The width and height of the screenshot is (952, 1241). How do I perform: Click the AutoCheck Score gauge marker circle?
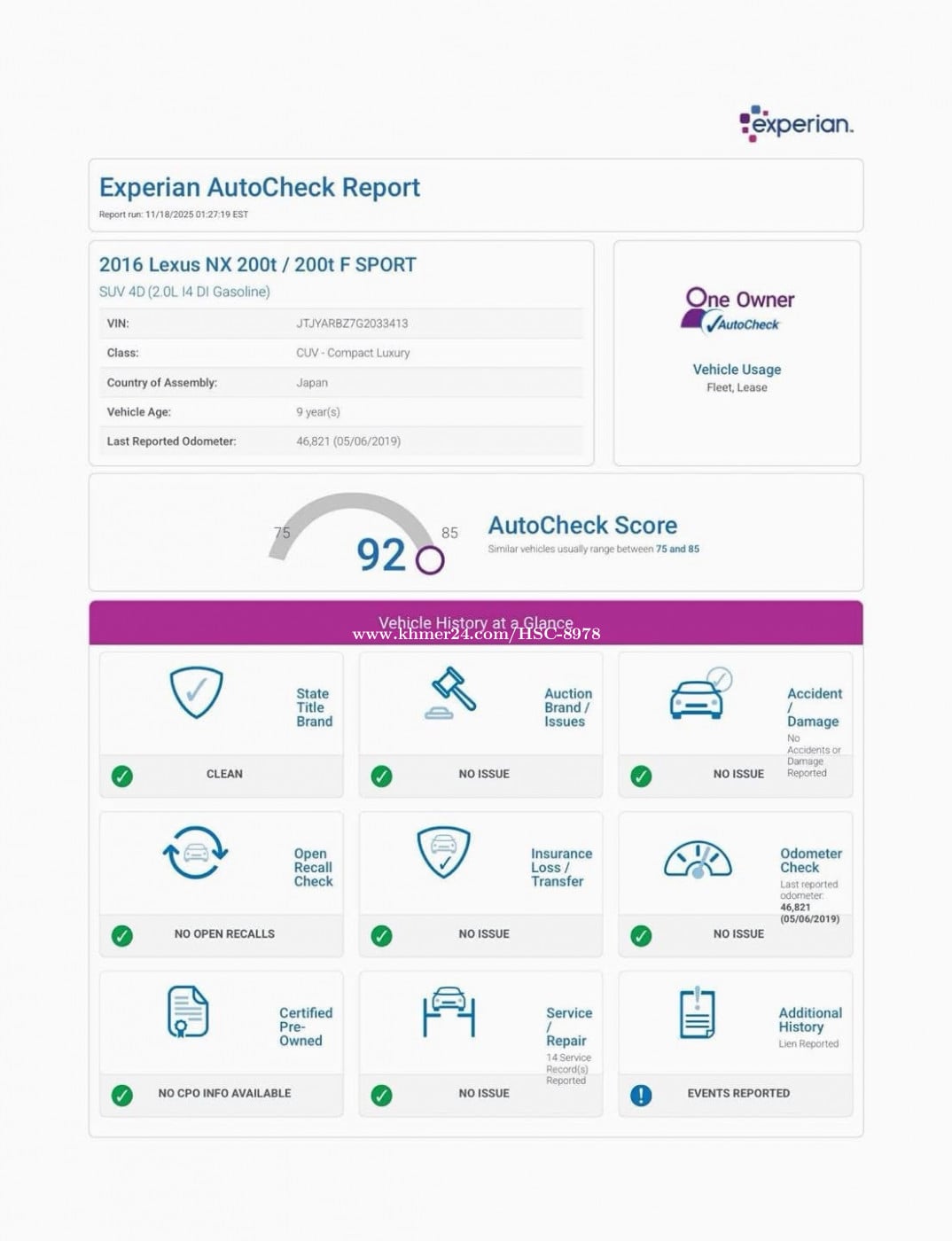coord(430,560)
